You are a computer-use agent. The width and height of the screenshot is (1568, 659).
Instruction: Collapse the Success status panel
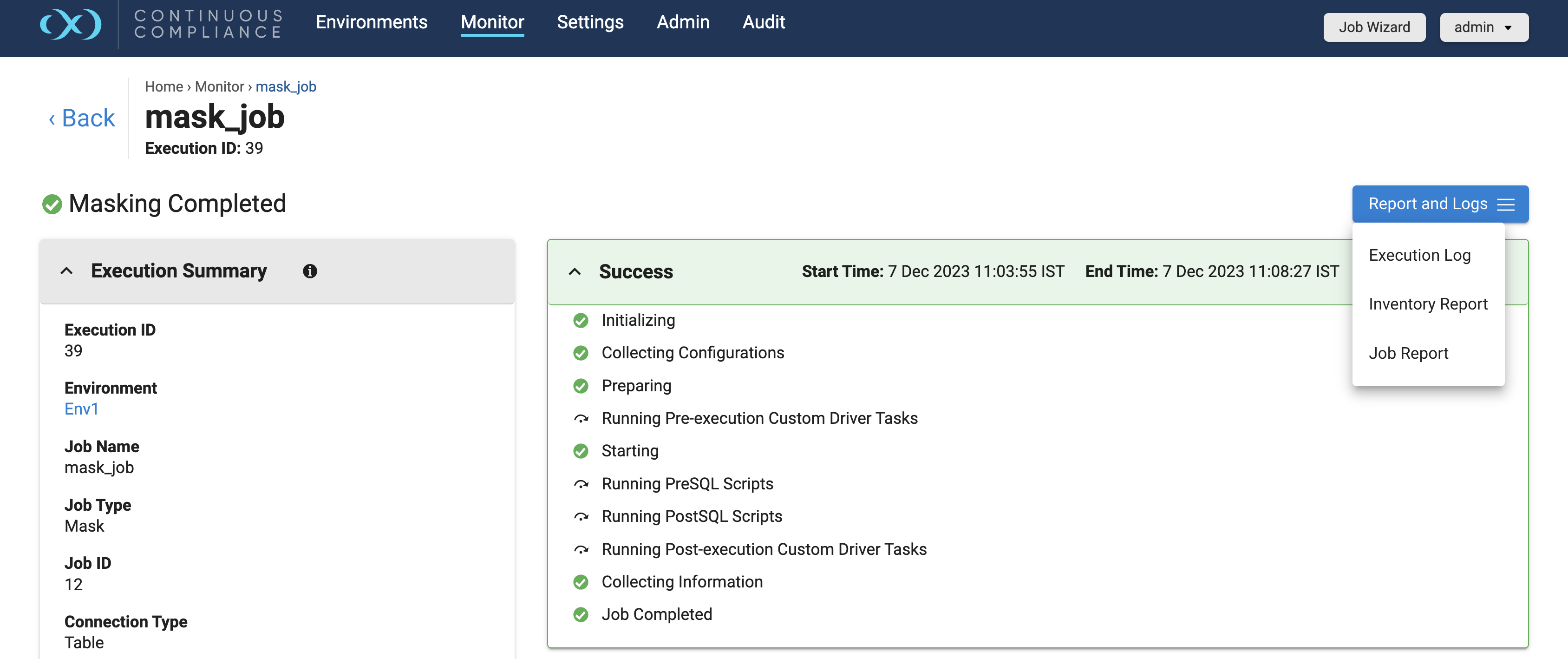point(574,272)
